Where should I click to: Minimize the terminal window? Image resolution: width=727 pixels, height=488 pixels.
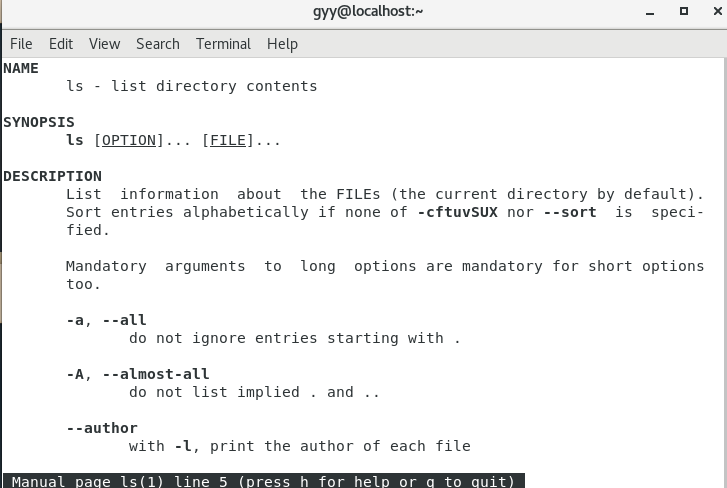pos(650,12)
